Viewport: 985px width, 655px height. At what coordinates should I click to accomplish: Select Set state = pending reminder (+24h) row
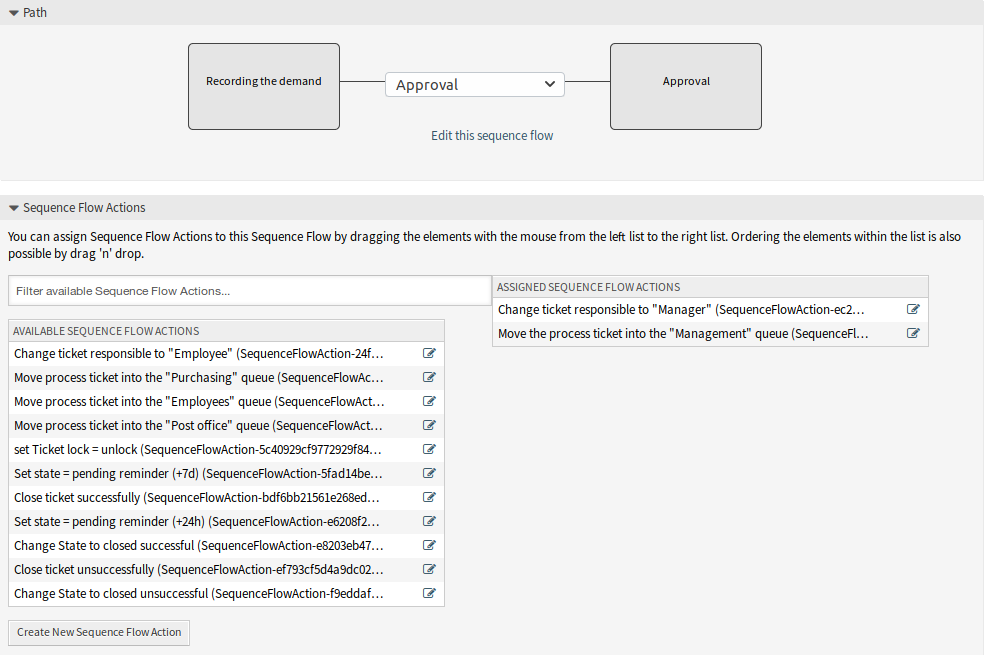click(x=226, y=521)
